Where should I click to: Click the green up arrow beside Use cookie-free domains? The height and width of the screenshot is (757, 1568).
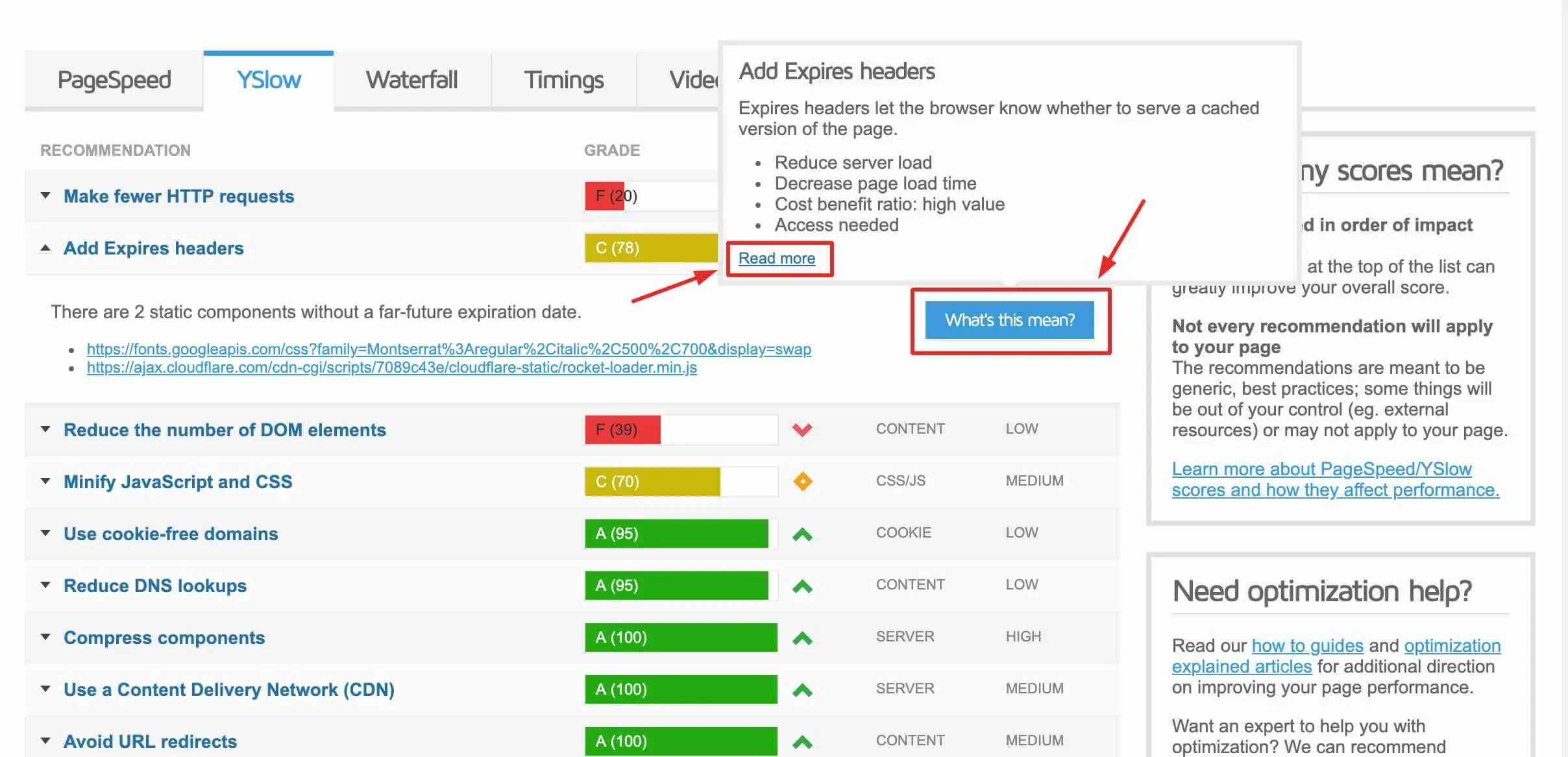(x=803, y=534)
